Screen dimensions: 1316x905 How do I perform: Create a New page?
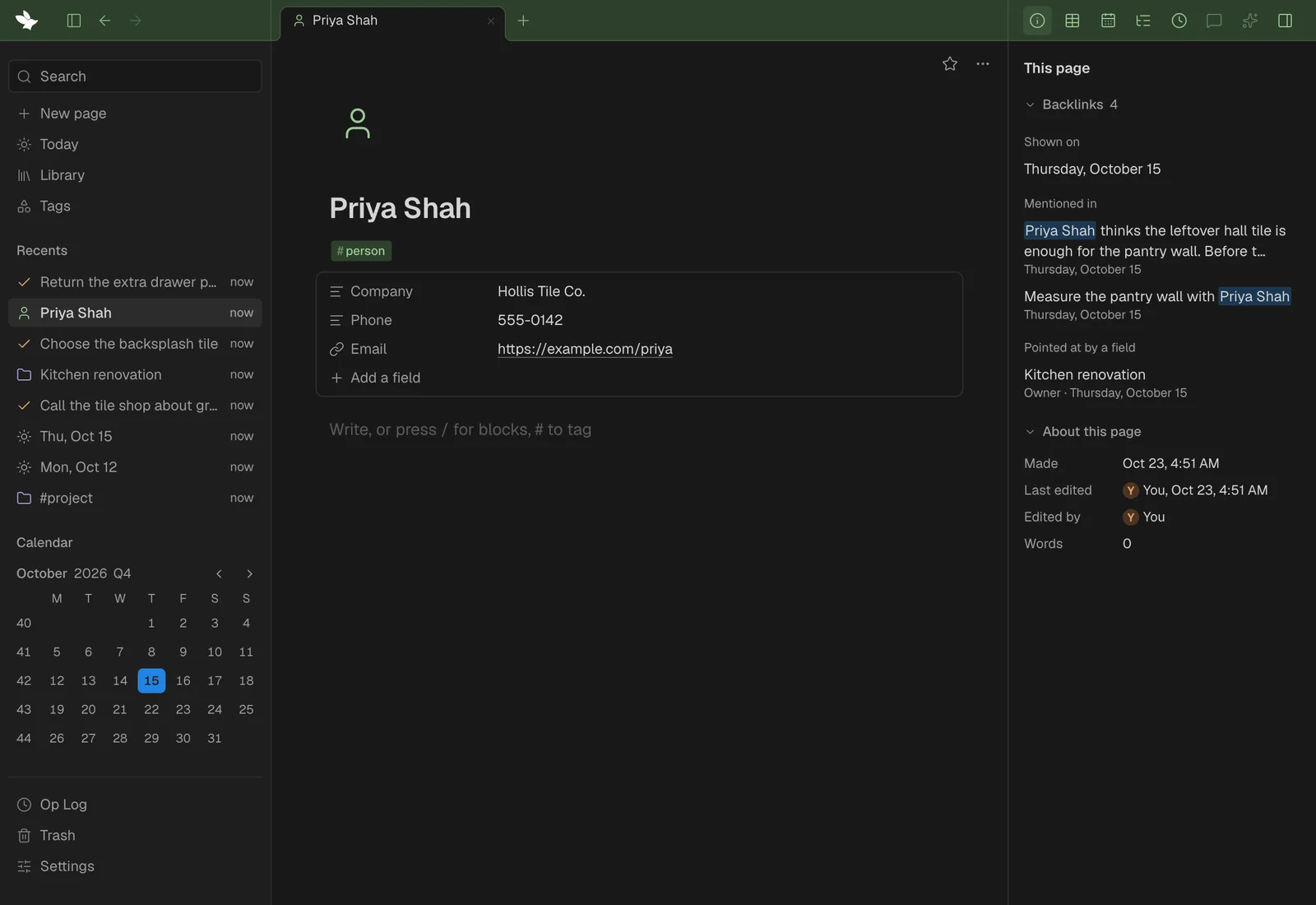tap(135, 114)
